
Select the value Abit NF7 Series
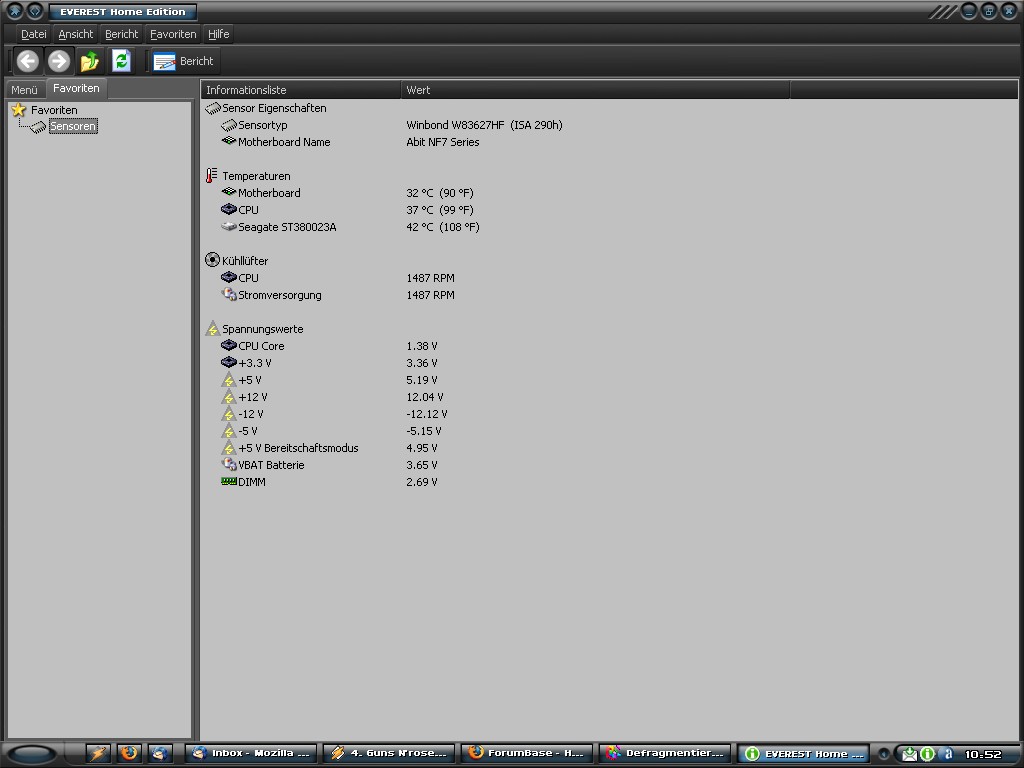click(x=443, y=142)
